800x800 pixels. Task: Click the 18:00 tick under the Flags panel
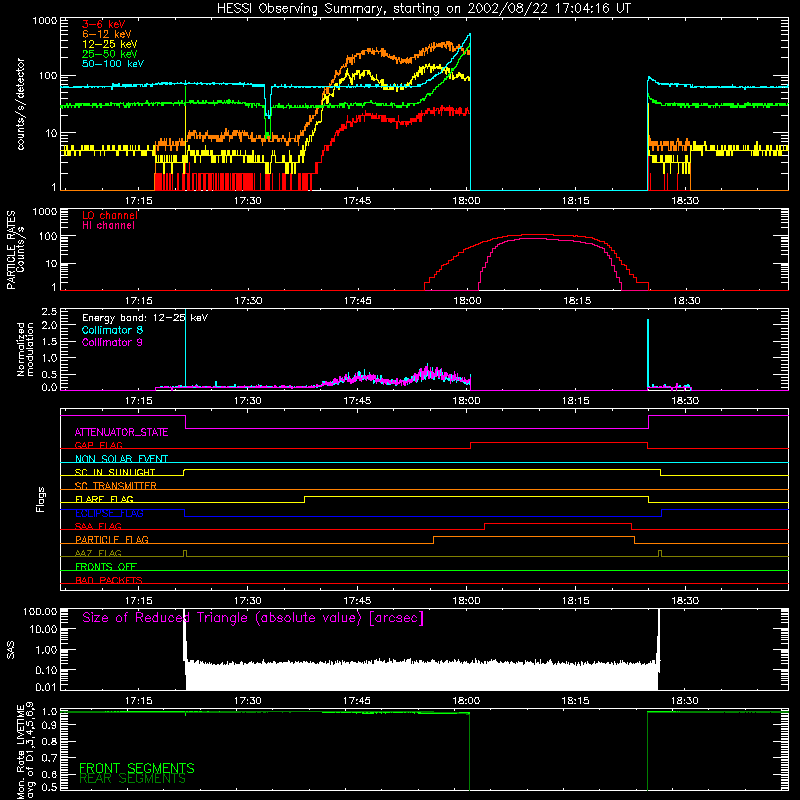[466, 601]
